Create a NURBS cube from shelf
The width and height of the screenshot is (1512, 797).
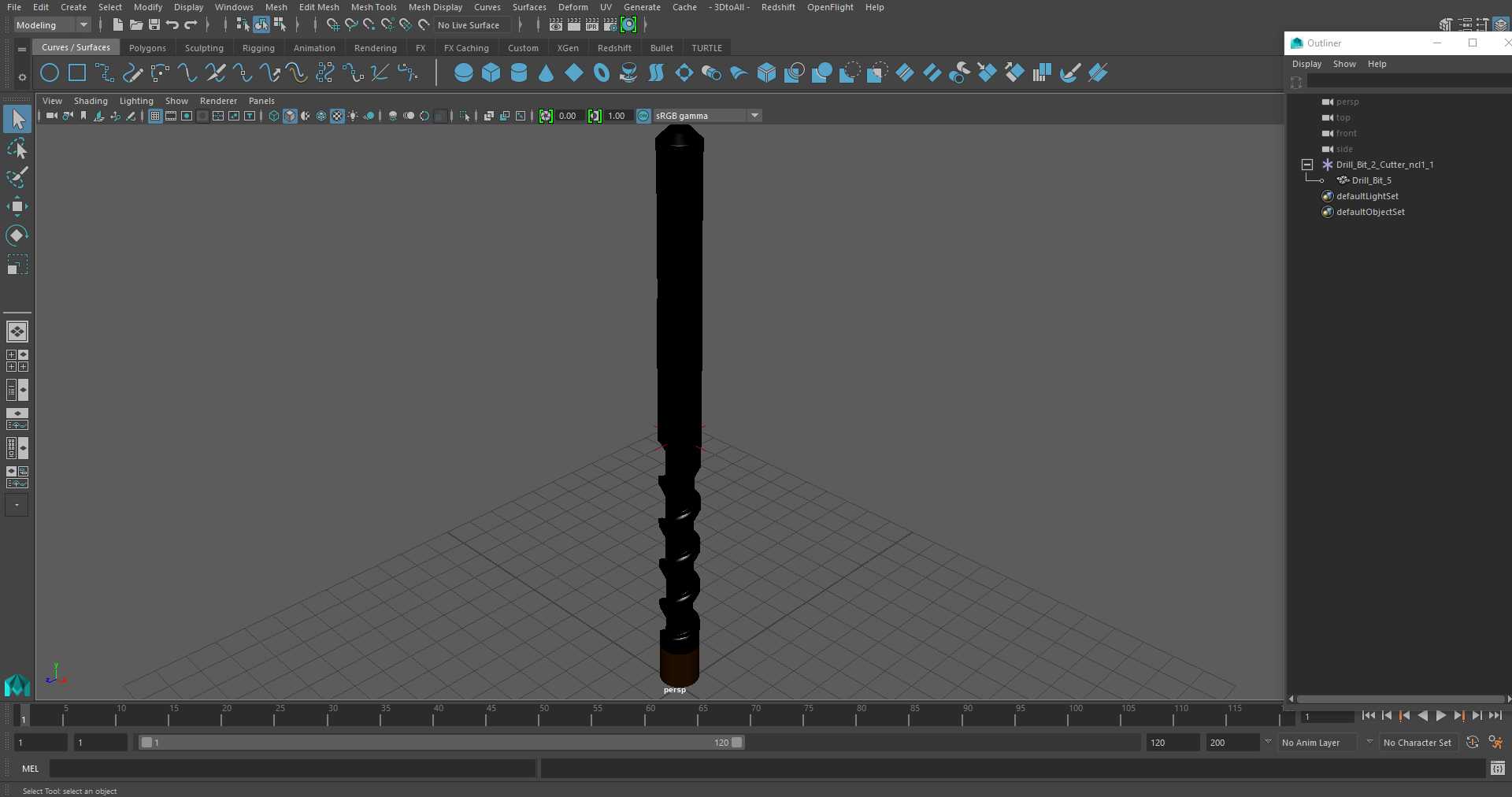pos(491,73)
